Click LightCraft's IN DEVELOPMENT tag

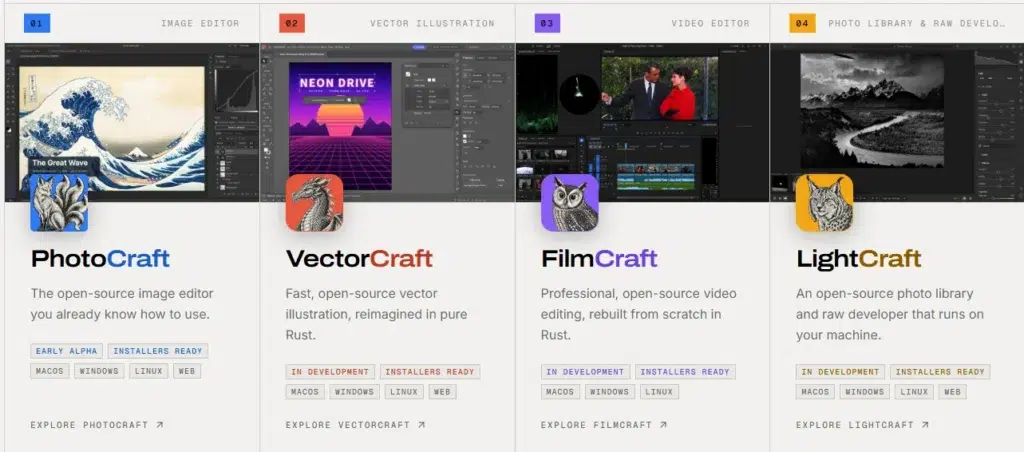coord(840,372)
